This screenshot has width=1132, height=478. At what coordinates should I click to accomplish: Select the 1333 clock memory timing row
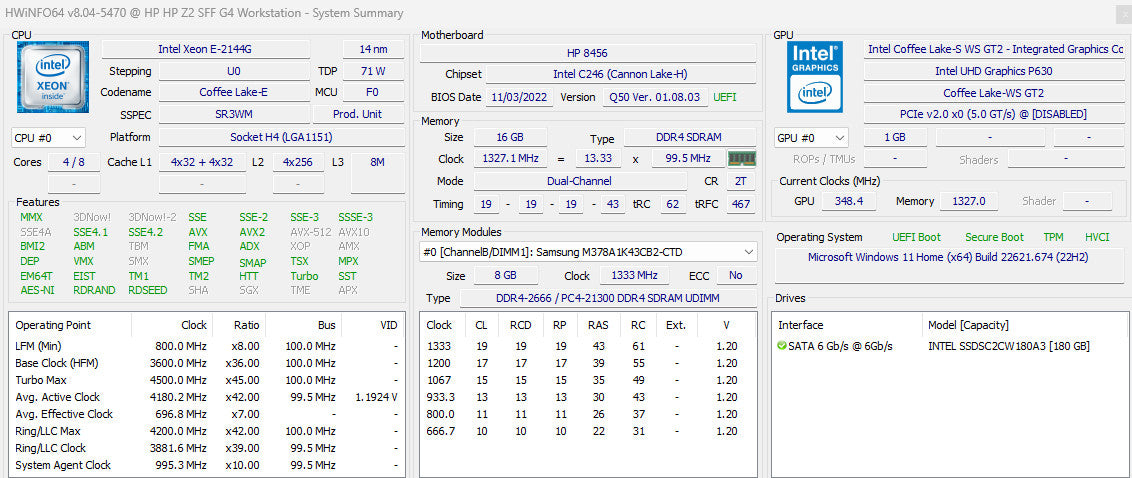(588, 346)
